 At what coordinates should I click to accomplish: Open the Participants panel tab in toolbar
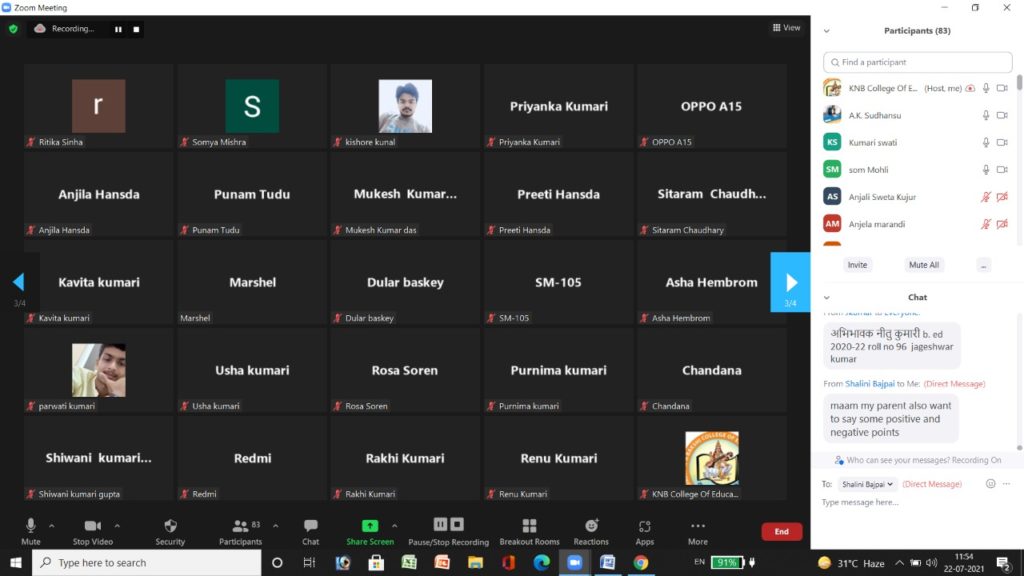tap(240, 526)
